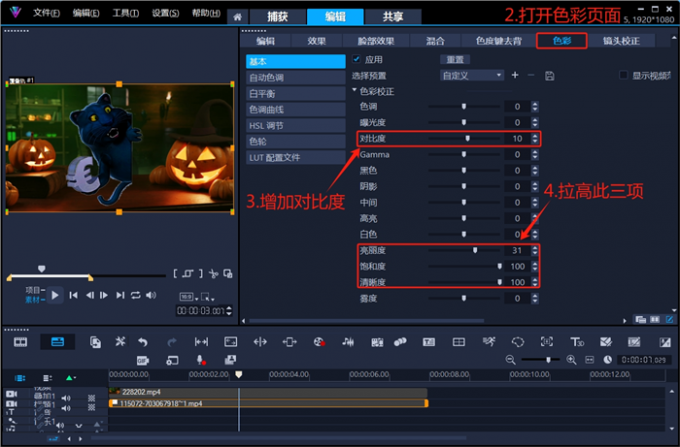Image resolution: width=680 pixels, height=447 pixels.
Task: Switch to the 镜头校正 tab
Action: pyautogui.click(x=621, y=41)
